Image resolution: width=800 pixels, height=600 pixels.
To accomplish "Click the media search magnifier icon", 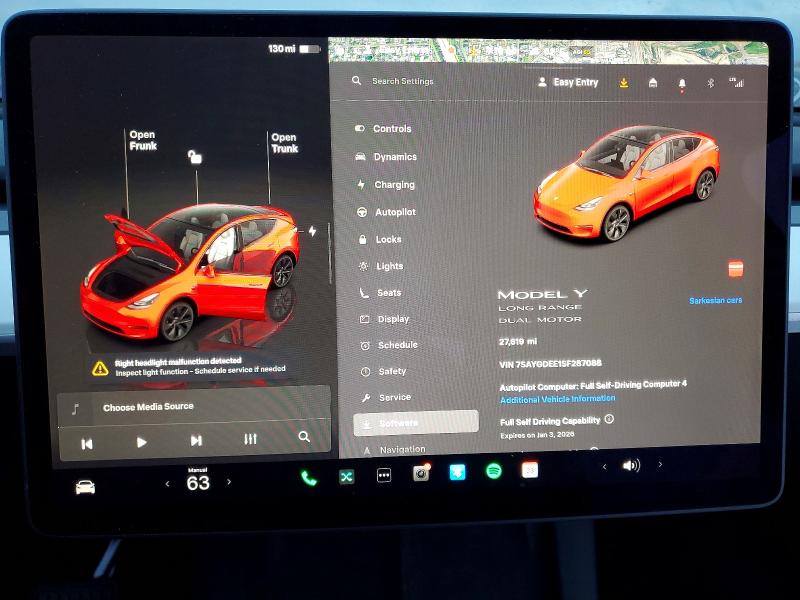I will [304, 437].
